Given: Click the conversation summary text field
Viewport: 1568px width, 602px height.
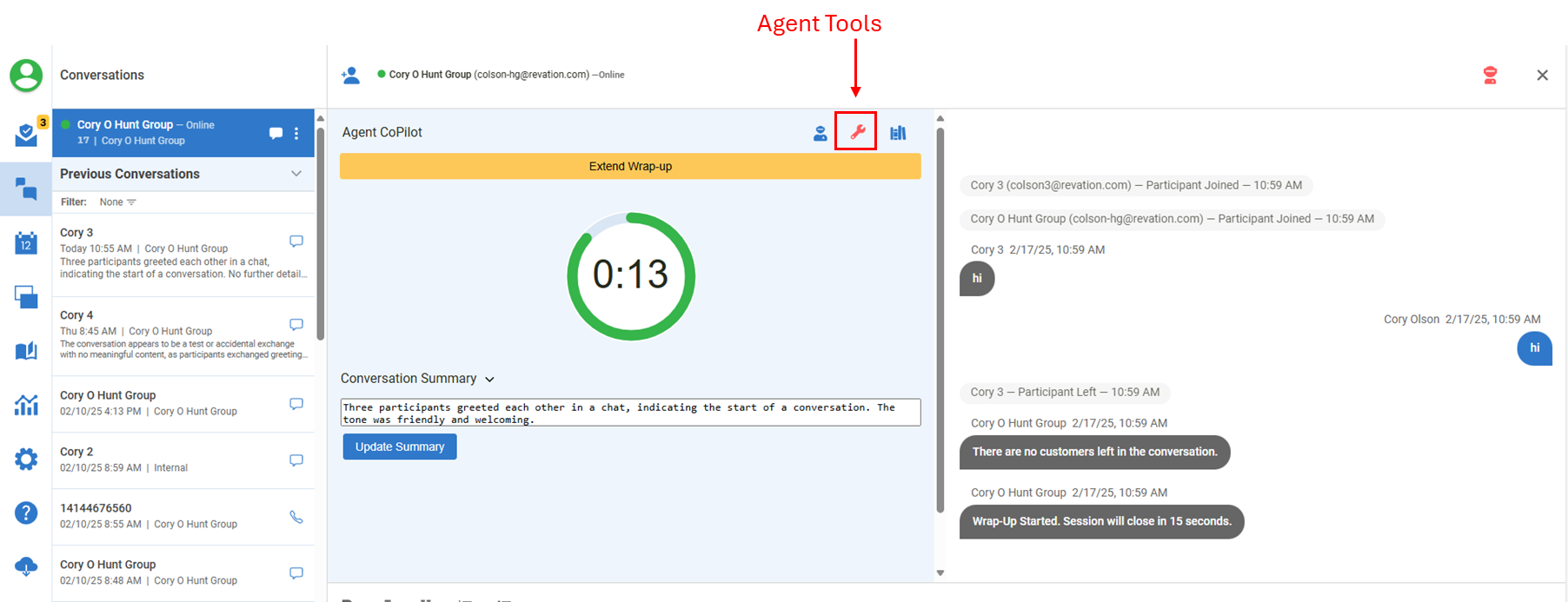Looking at the screenshot, I should click(x=630, y=413).
